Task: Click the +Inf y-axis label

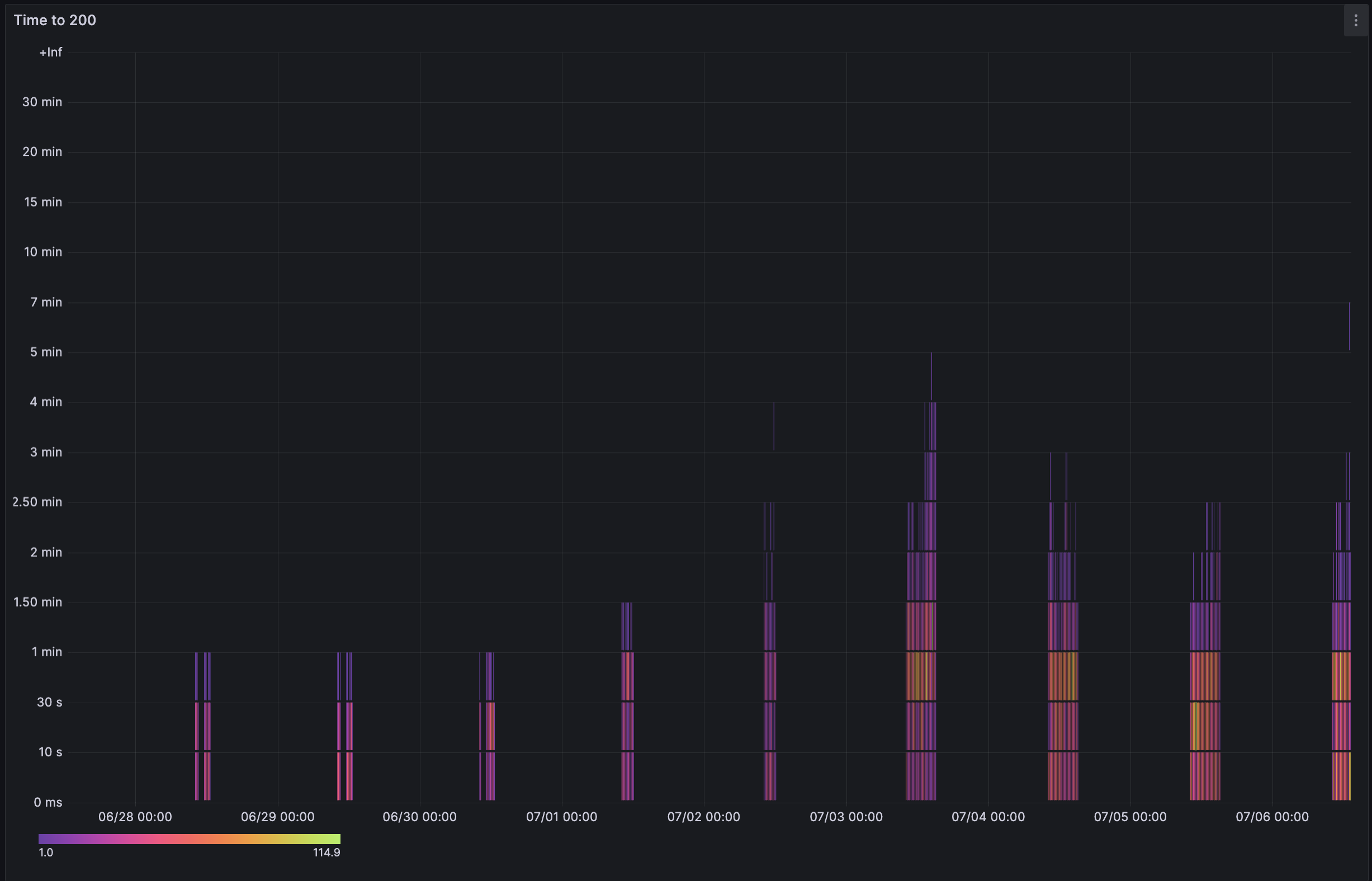Action: point(50,53)
